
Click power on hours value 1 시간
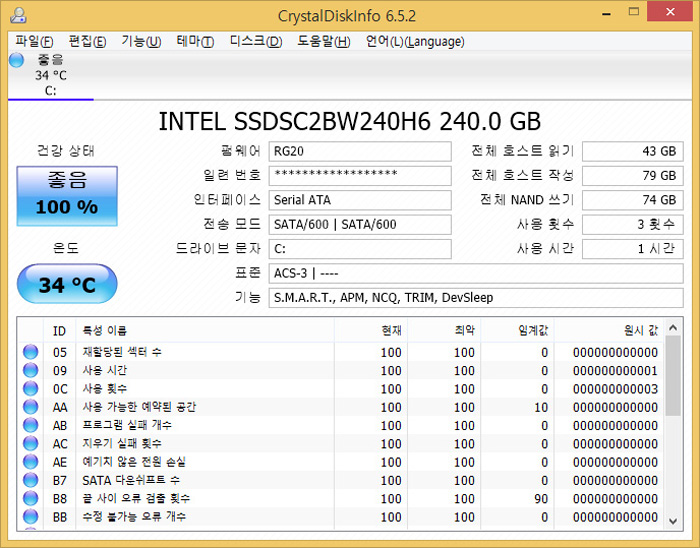(633, 249)
